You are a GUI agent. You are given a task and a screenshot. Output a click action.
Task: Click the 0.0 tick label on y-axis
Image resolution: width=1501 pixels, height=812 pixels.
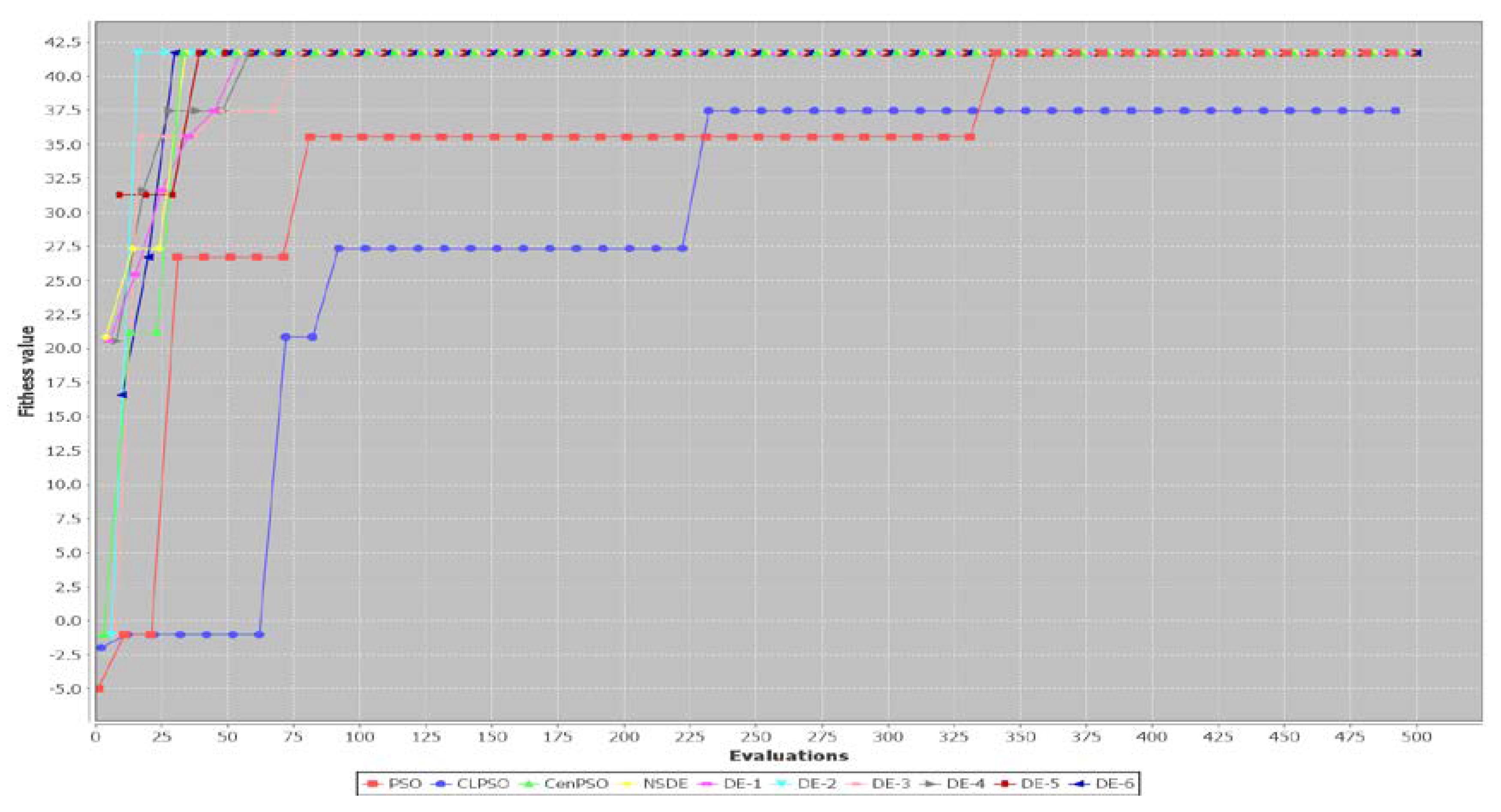coord(68,620)
